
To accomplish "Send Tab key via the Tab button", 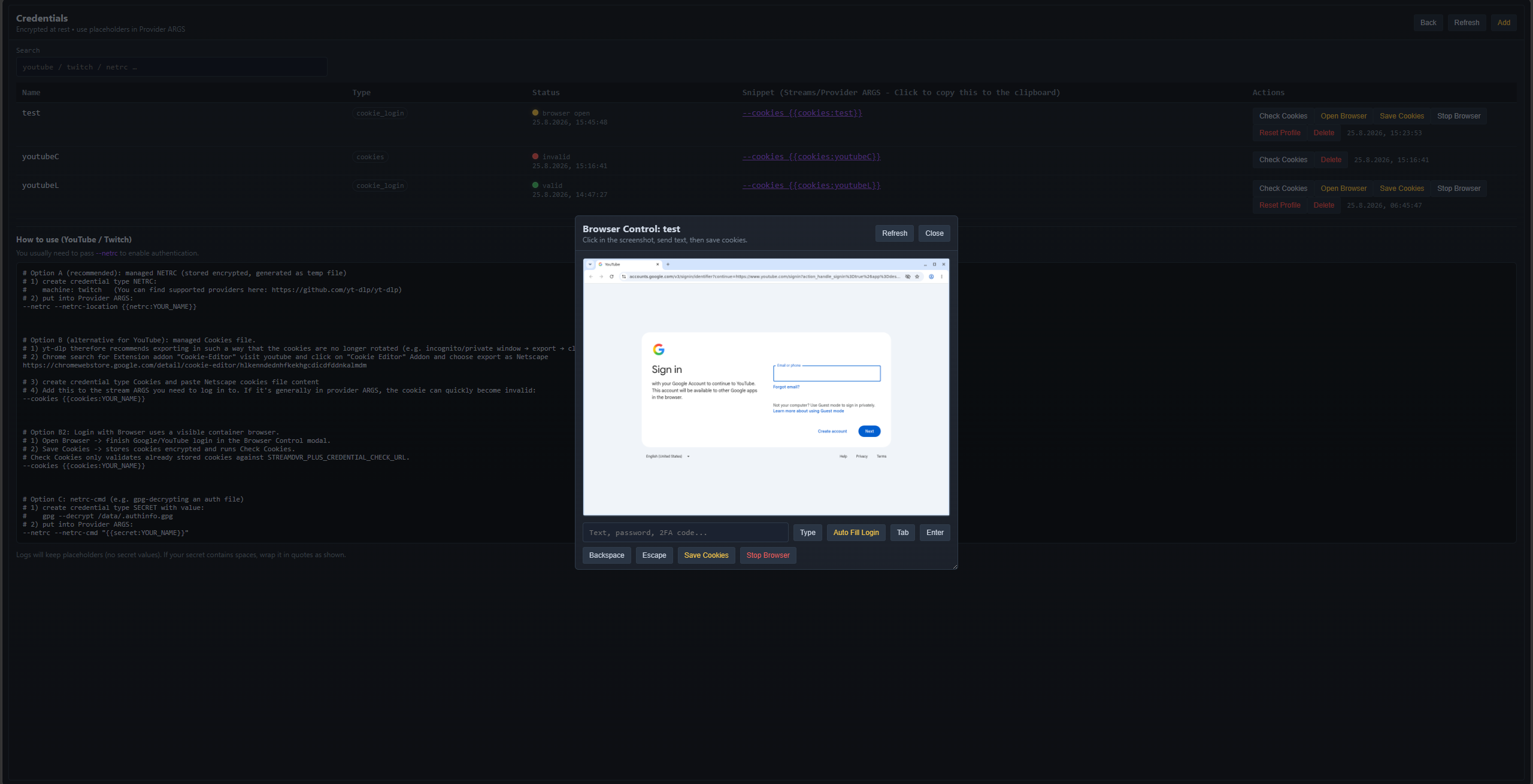I will 902,533.
